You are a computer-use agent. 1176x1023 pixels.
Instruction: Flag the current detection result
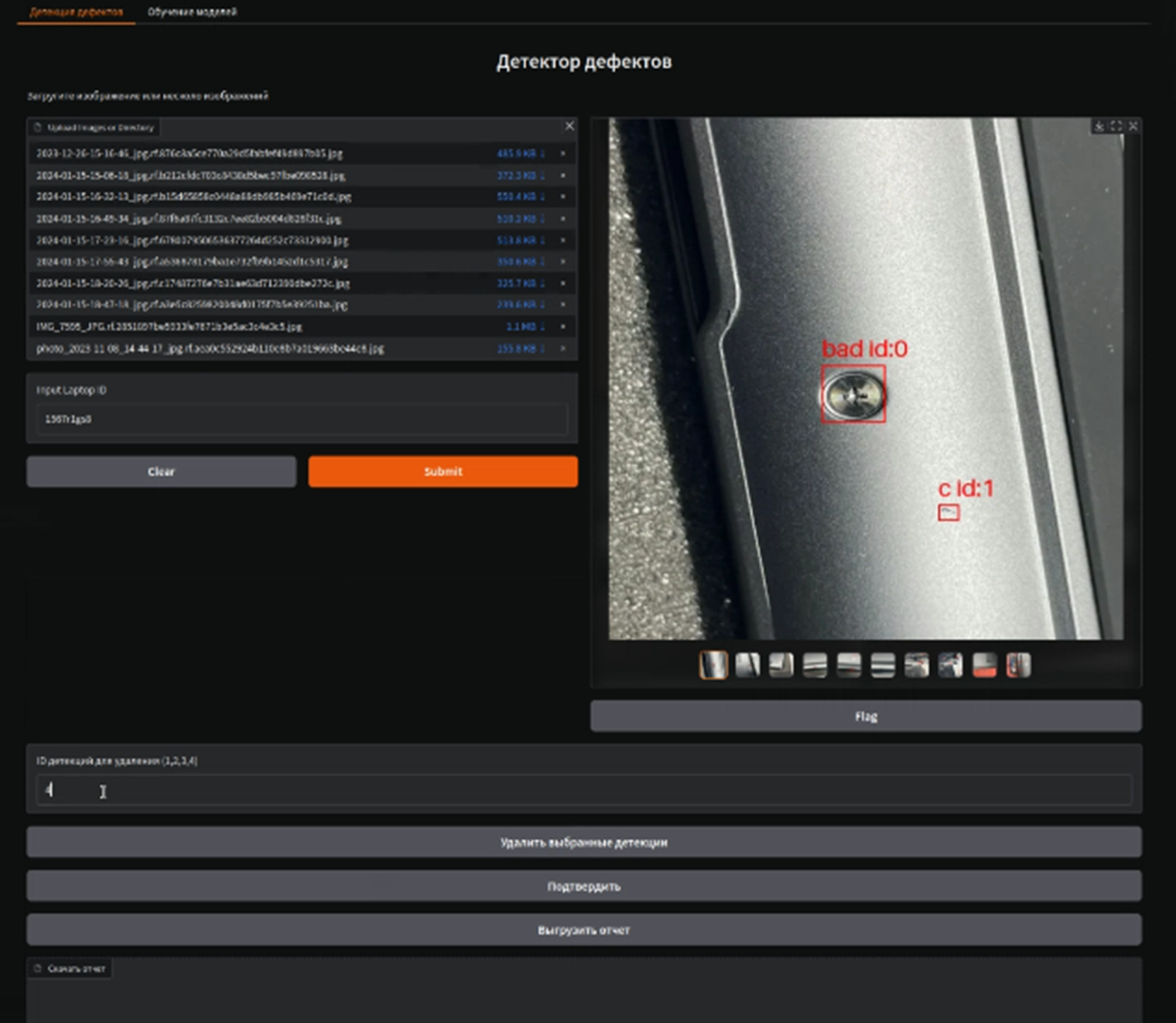(x=866, y=717)
